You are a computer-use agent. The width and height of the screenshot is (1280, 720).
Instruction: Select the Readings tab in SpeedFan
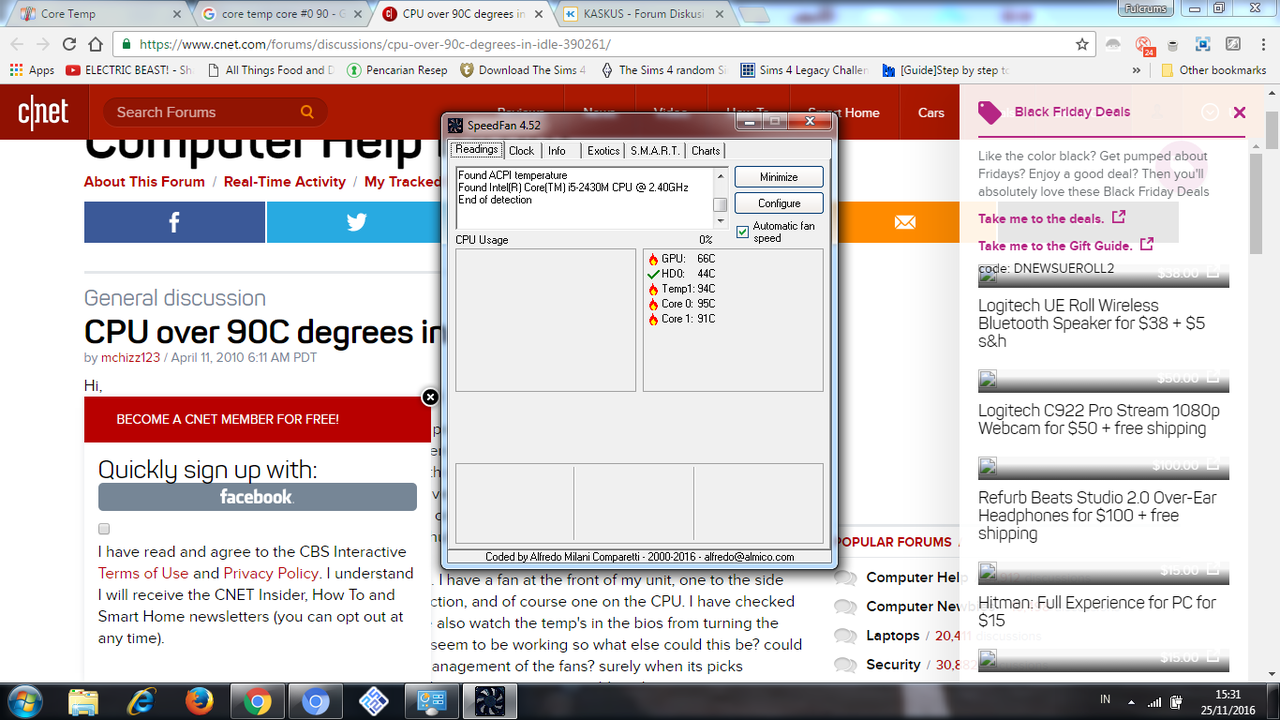click(x=477, y=150)
